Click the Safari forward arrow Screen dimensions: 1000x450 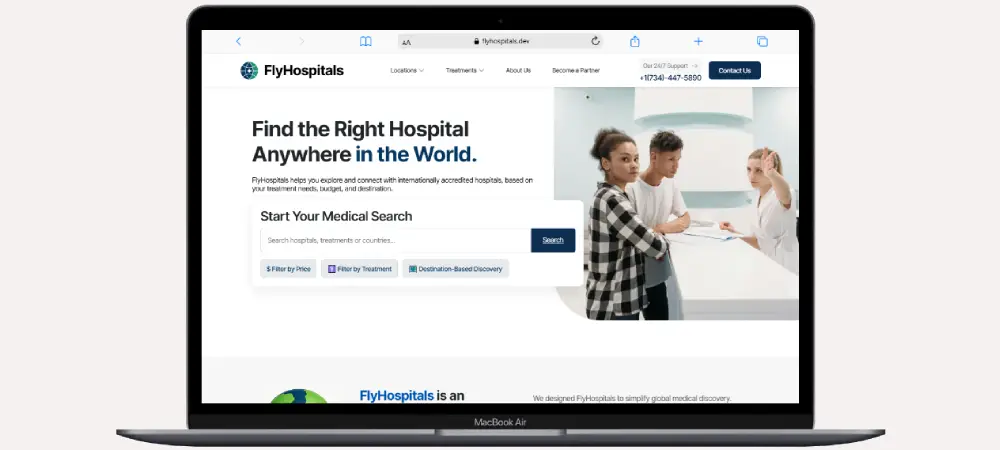pyautogui.click(x=301, y=41)
